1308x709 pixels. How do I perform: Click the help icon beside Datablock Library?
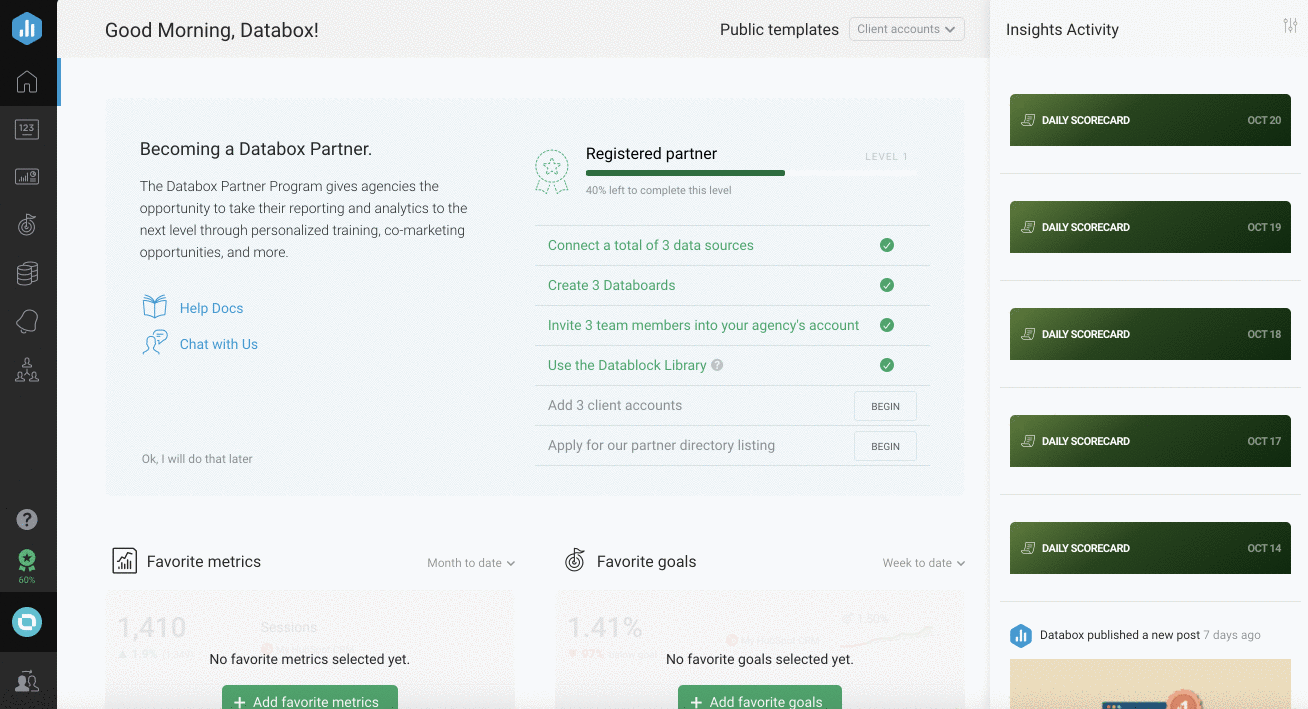pos(717,366)
